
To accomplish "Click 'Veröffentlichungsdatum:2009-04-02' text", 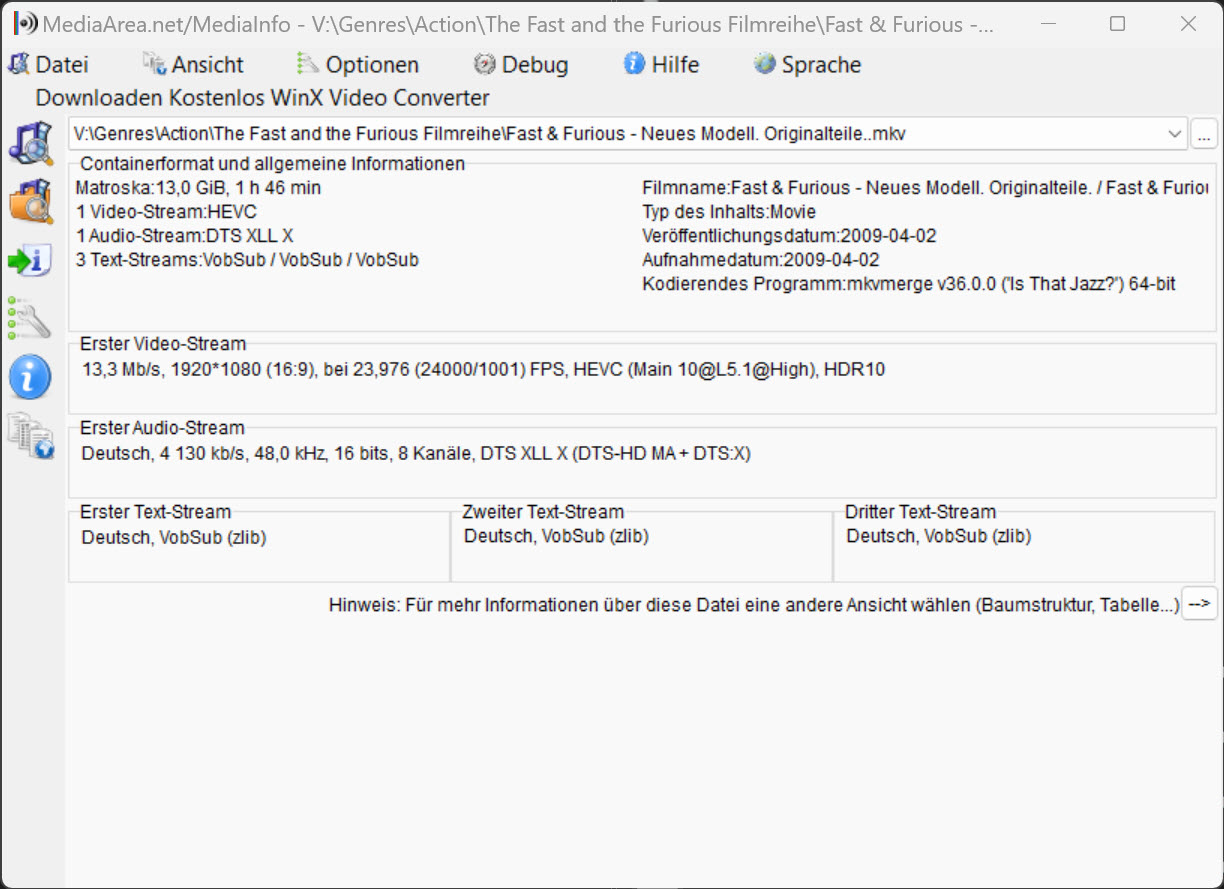I will point(789,236).
